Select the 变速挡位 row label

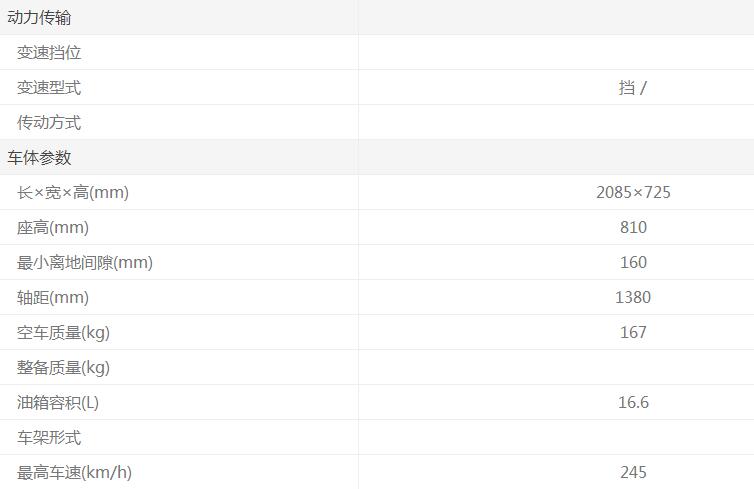(x=49, y=53)
